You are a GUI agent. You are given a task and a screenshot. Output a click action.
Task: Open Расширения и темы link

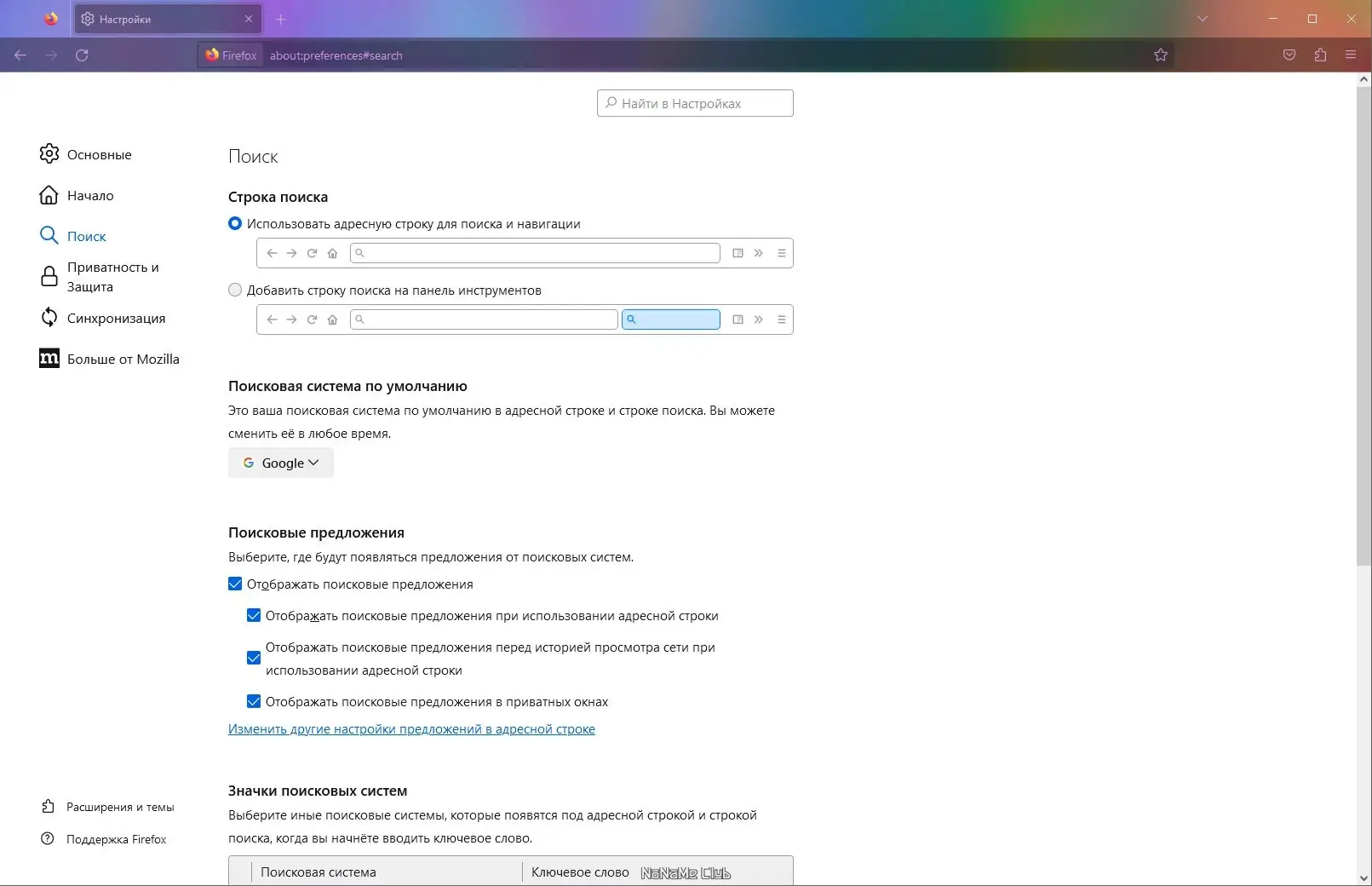tap(120, 807)
